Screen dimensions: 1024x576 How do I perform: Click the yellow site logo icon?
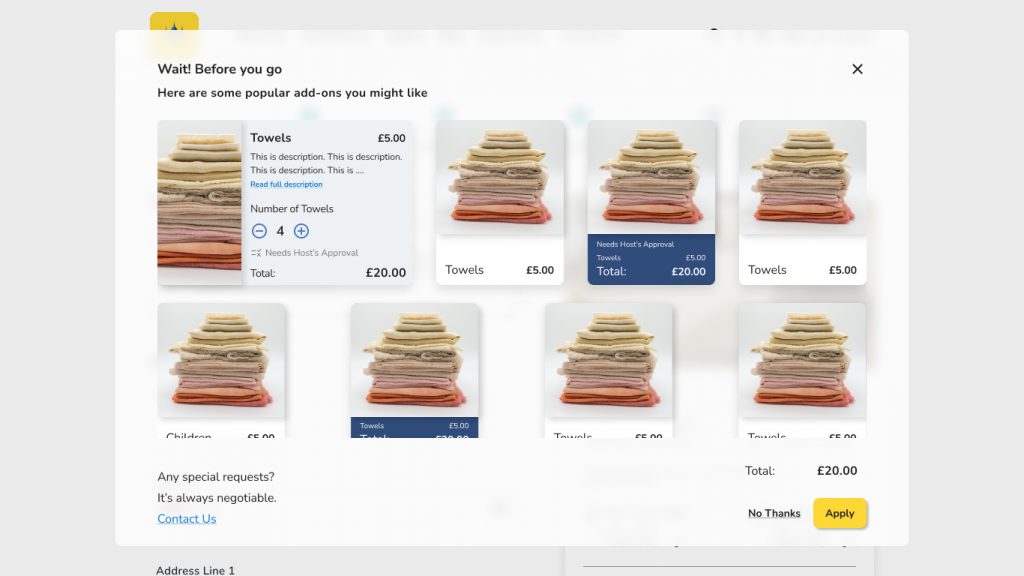click(x=174, y=29)
